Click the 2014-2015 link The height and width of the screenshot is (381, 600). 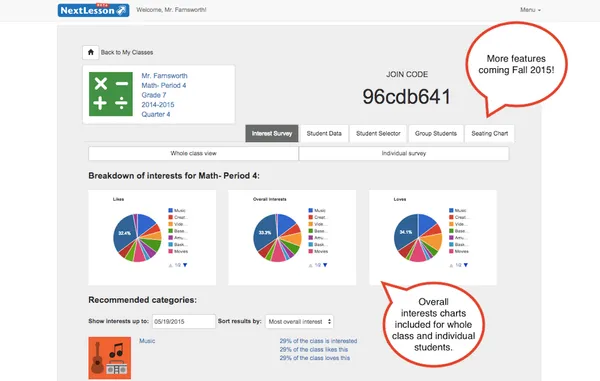coord(158,104)
